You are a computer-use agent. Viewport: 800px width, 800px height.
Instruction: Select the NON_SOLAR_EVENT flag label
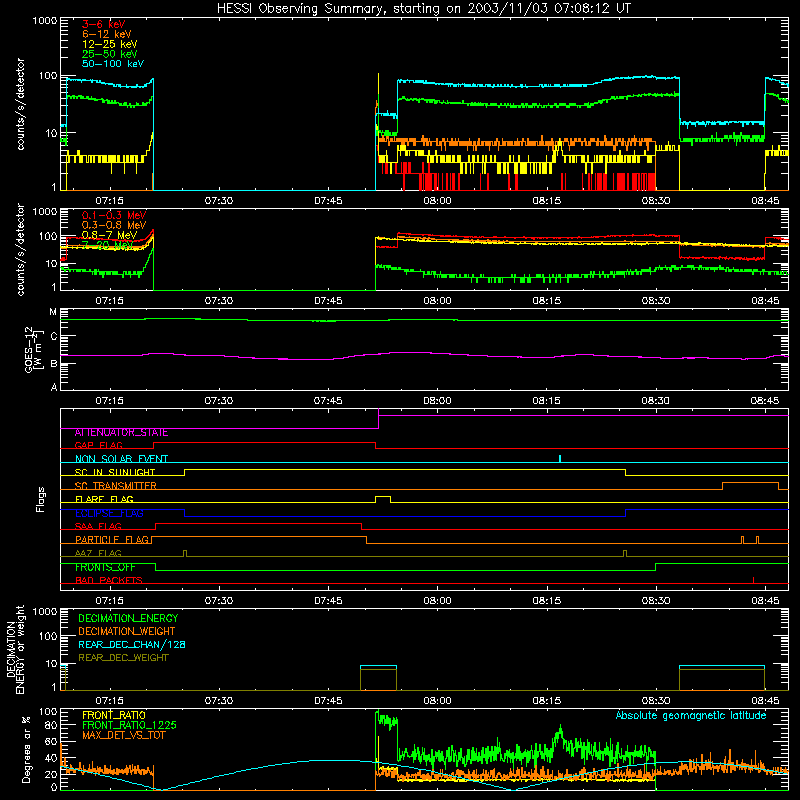pyautogui.click(x=121, y=459)
